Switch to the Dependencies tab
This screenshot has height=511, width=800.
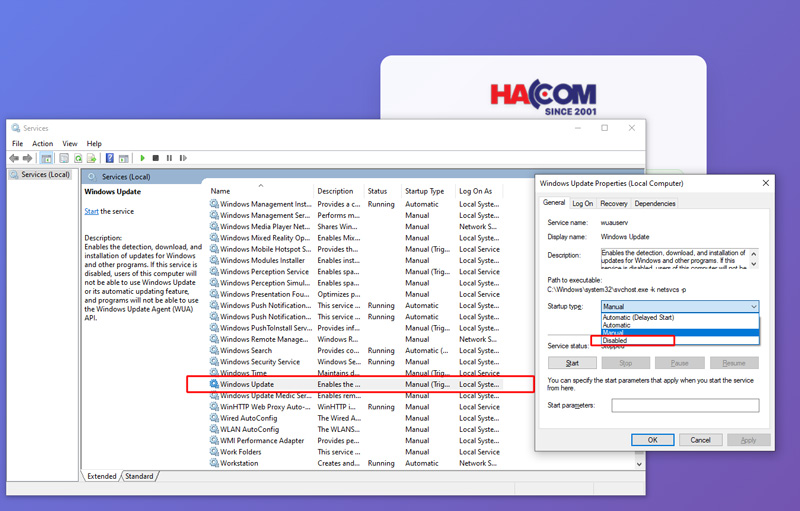coord(655,203)
